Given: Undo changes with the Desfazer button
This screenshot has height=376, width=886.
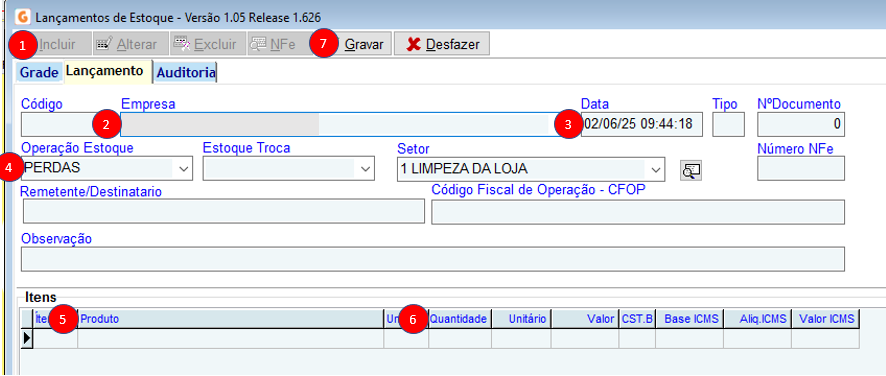Looking at the screenshot, I should (x=442, y=44).
